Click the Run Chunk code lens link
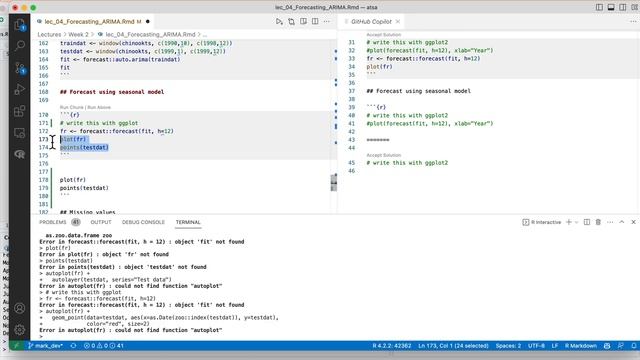This screenshot has height=360, width=640. (71, 107)
